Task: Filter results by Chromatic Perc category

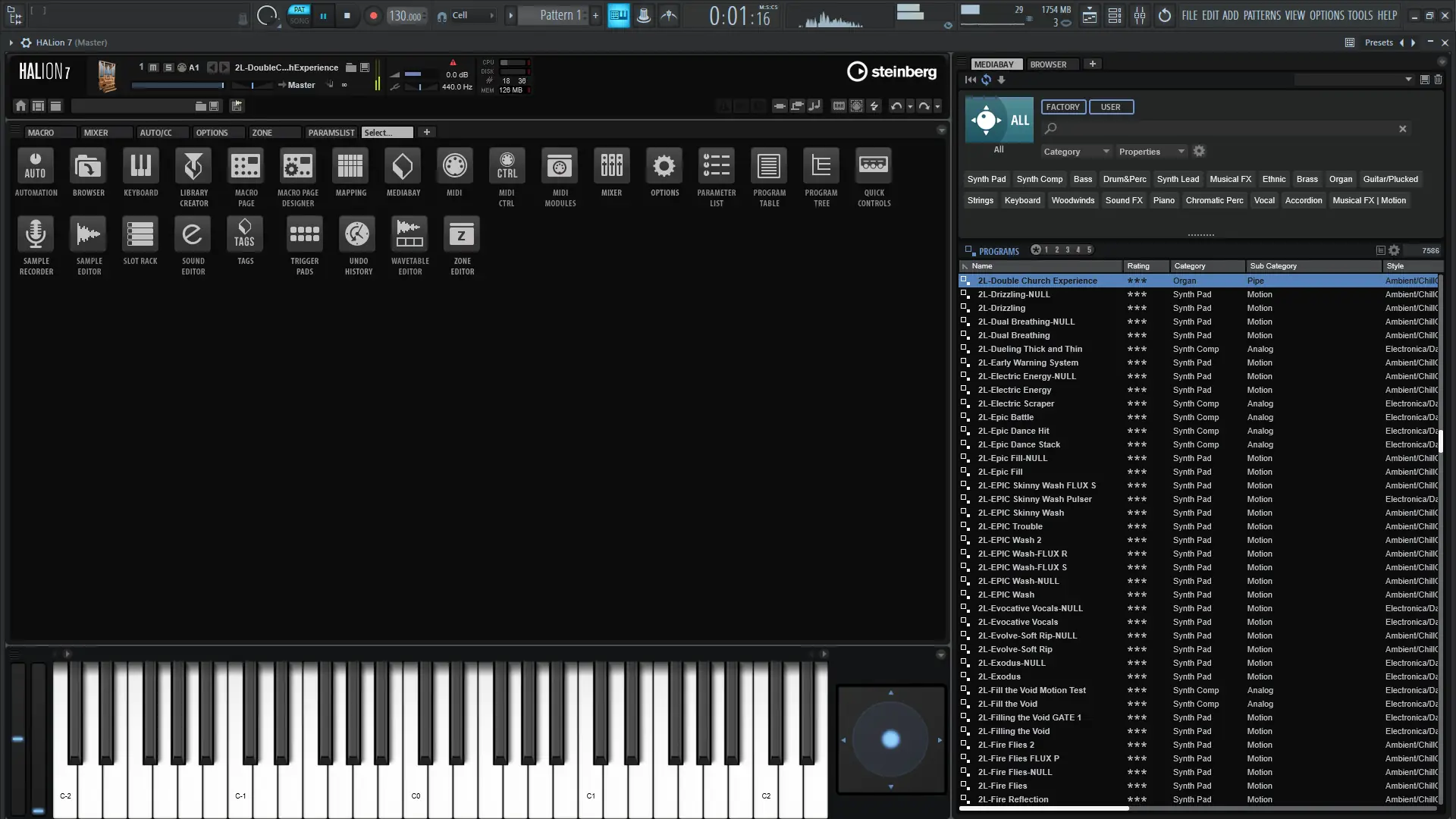Action: (1214, 200)
